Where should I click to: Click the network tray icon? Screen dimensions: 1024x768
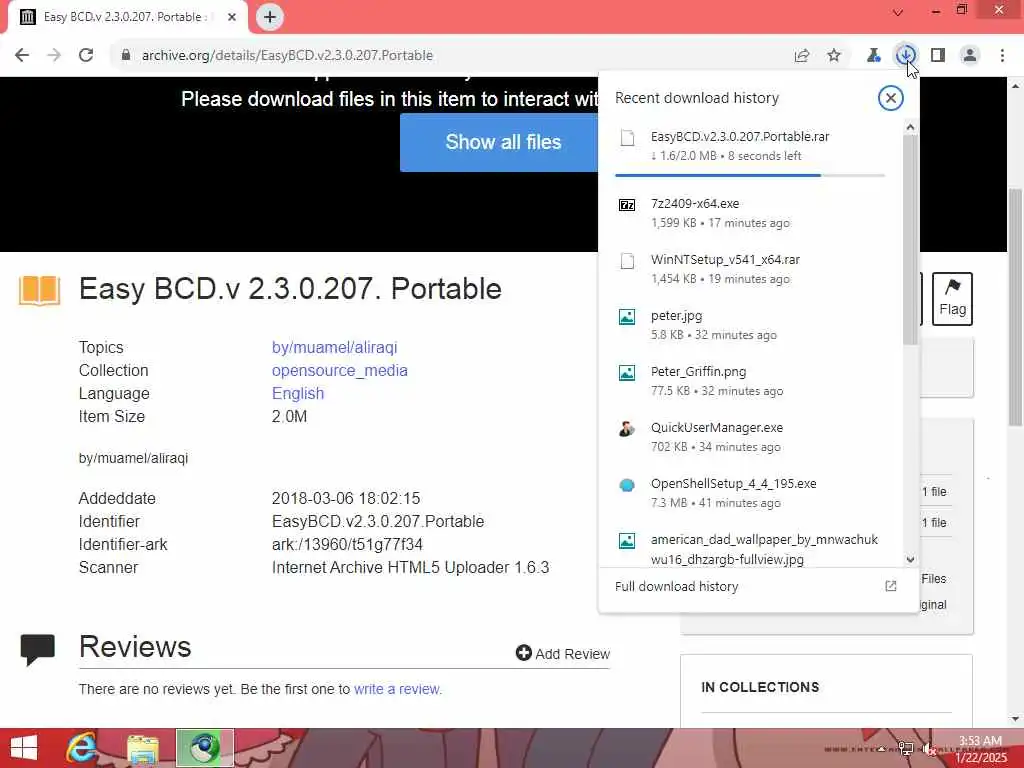[906, 748]
